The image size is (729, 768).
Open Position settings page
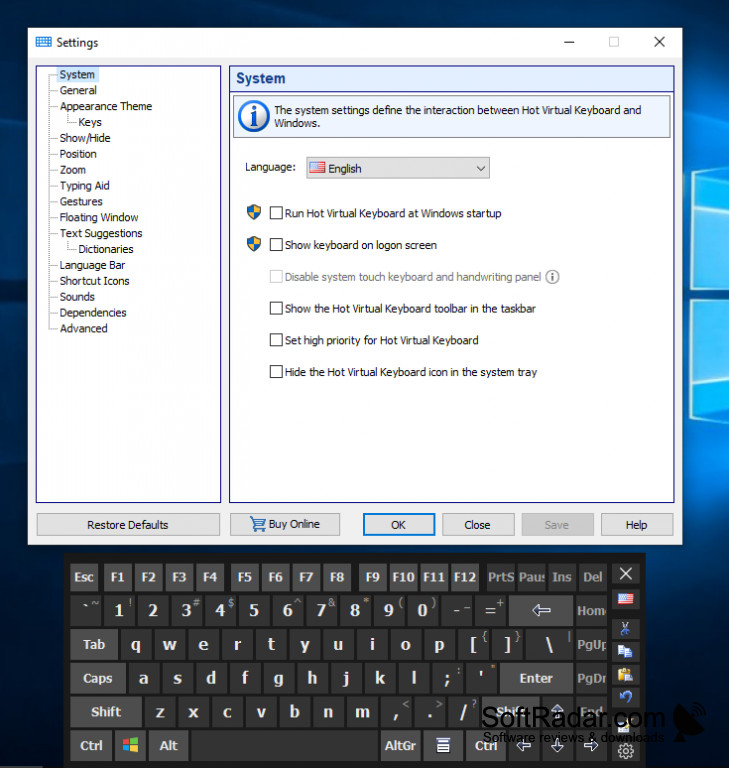click(78, 154)
